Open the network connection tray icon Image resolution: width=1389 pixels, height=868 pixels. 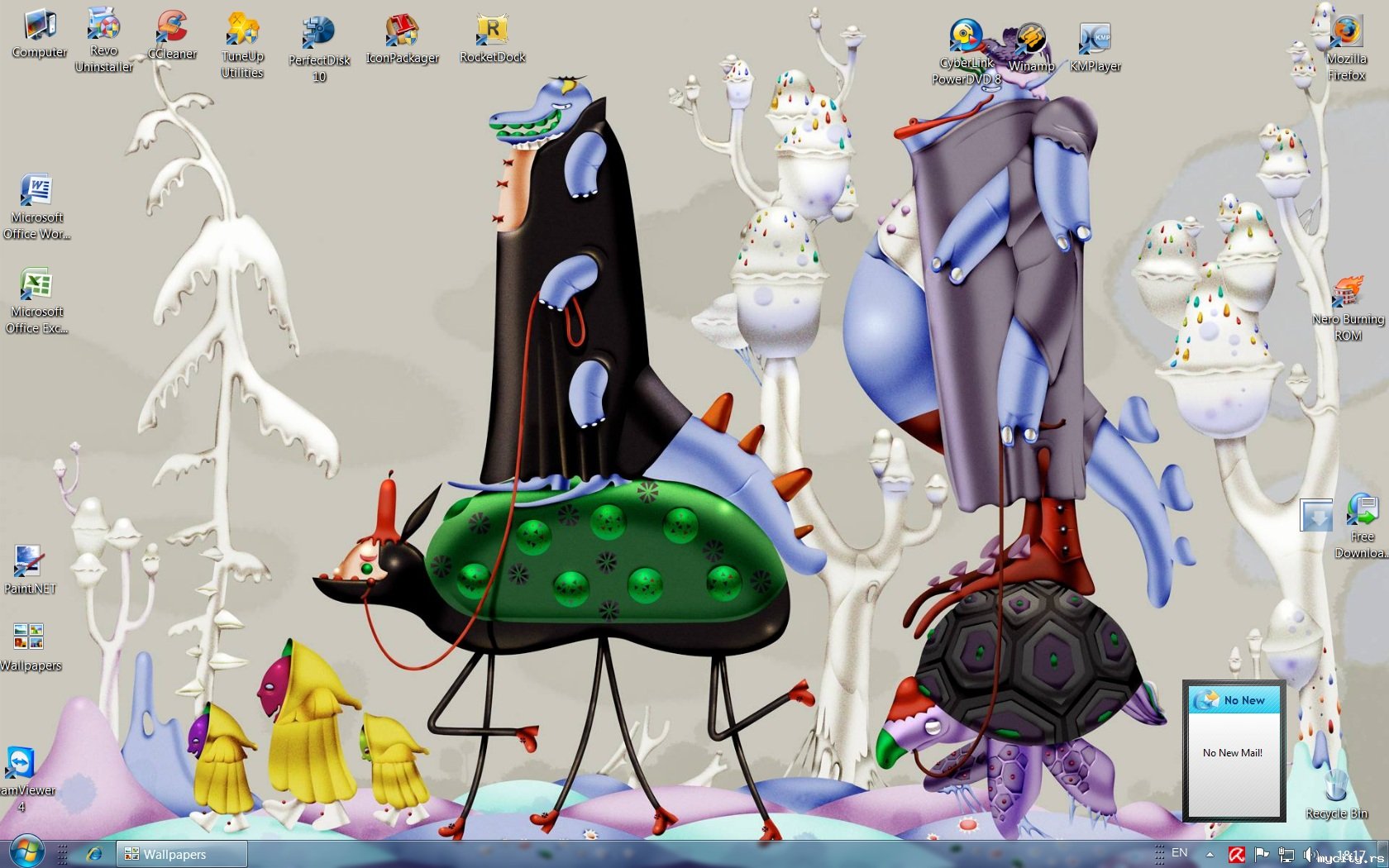pyautogui.click(x=1286, y=854)
